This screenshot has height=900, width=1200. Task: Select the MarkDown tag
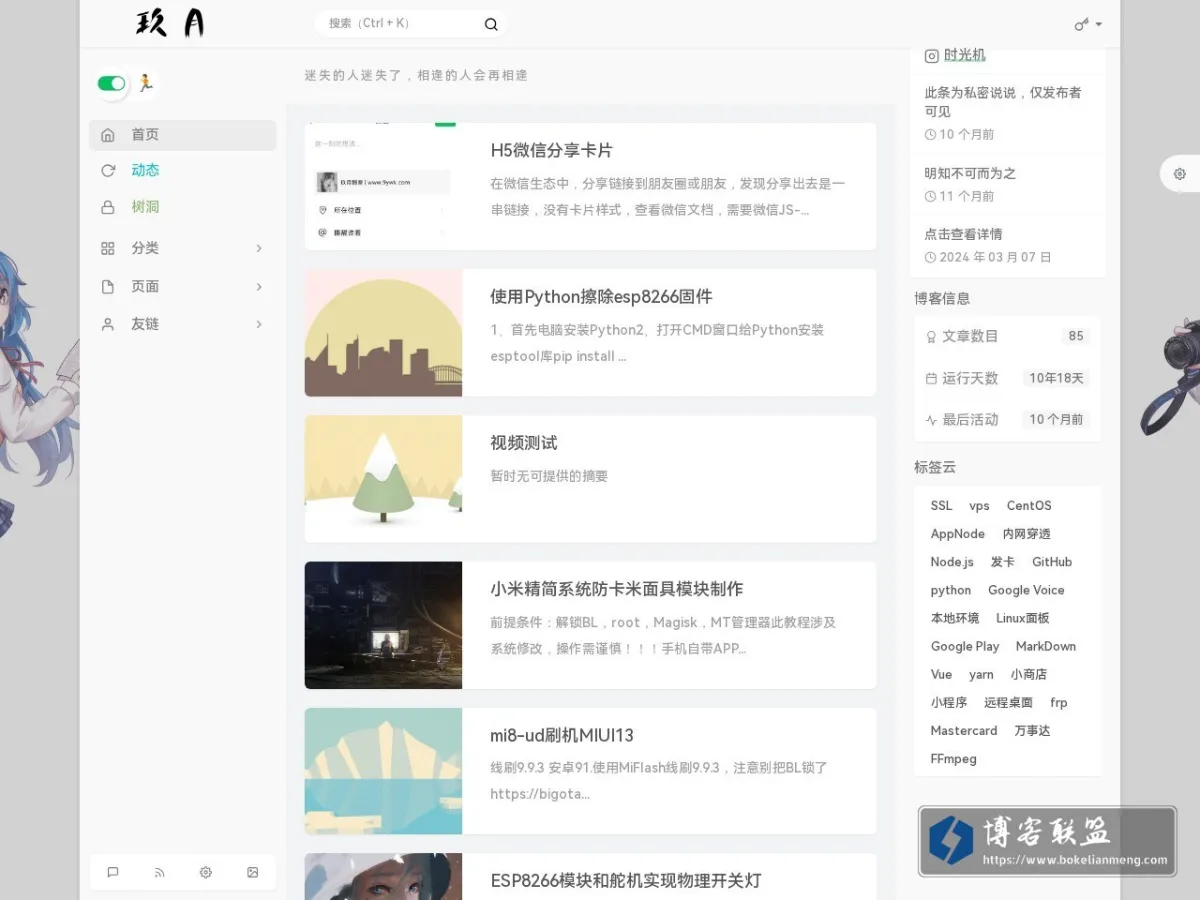coord(1046,646)
